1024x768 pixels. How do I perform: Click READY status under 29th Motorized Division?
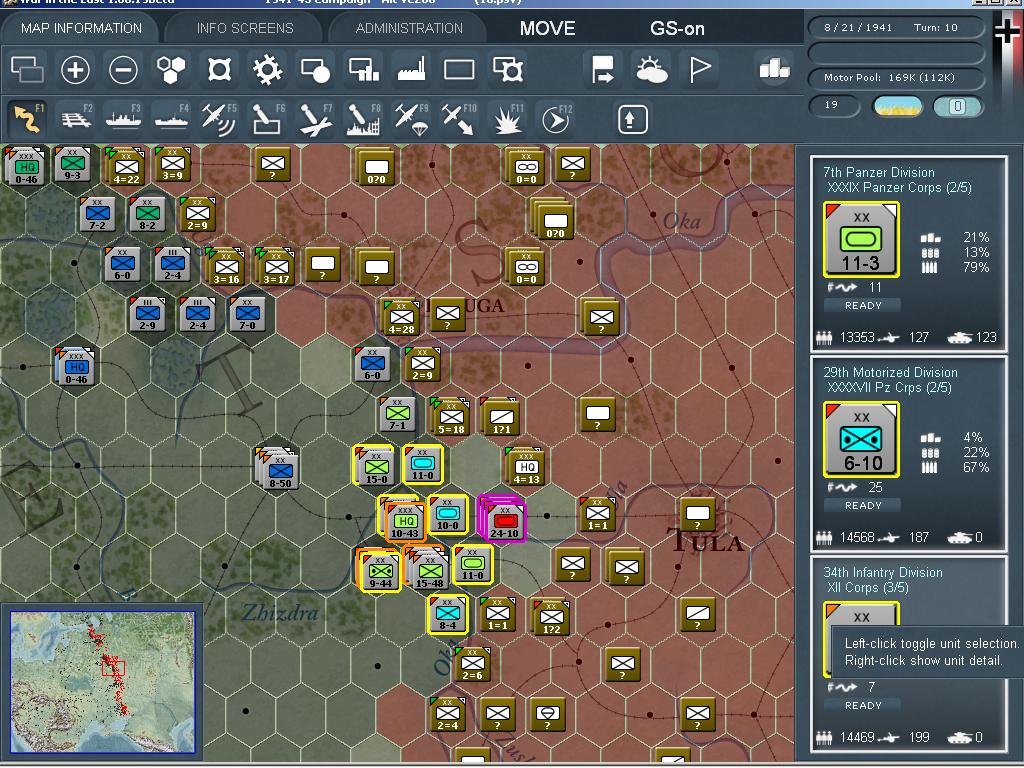point(863,505)
